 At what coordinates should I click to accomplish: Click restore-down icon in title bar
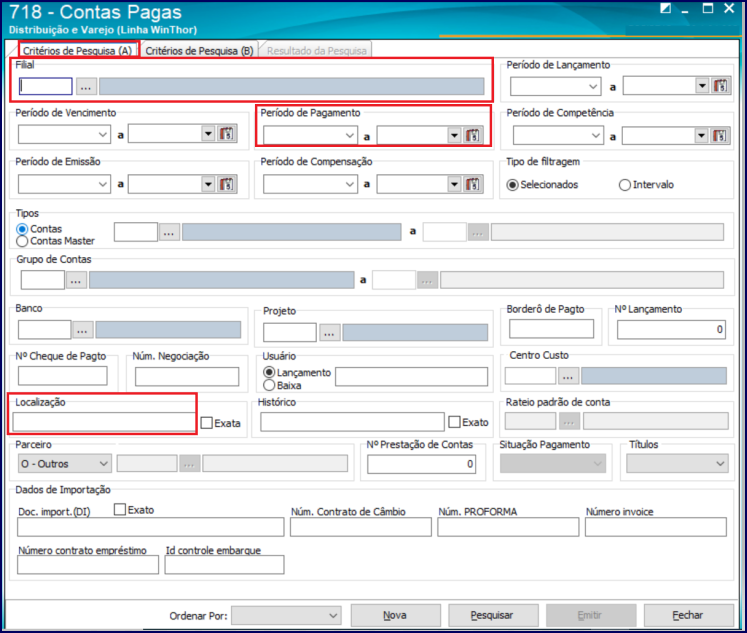[x=665, y=9]
